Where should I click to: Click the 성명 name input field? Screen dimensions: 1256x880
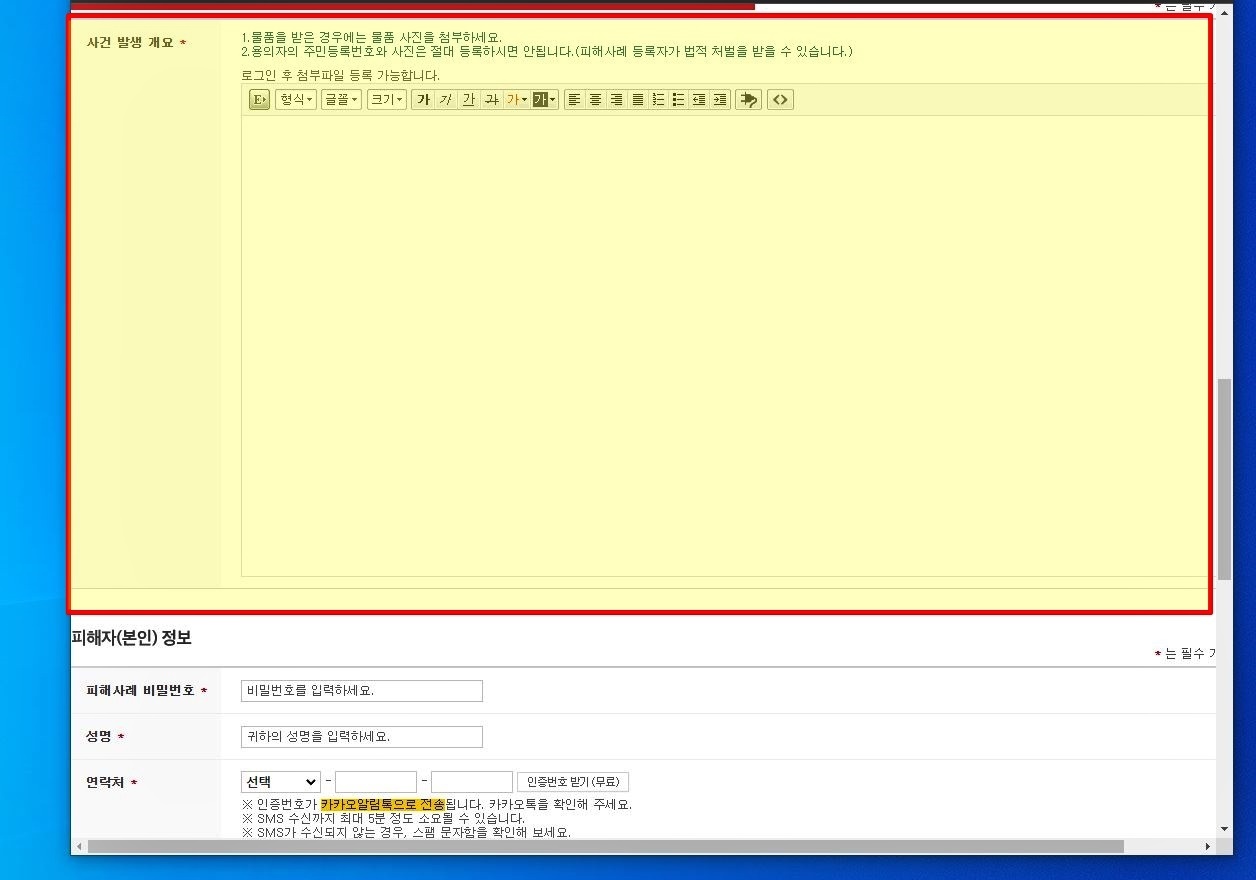(362, 737)
